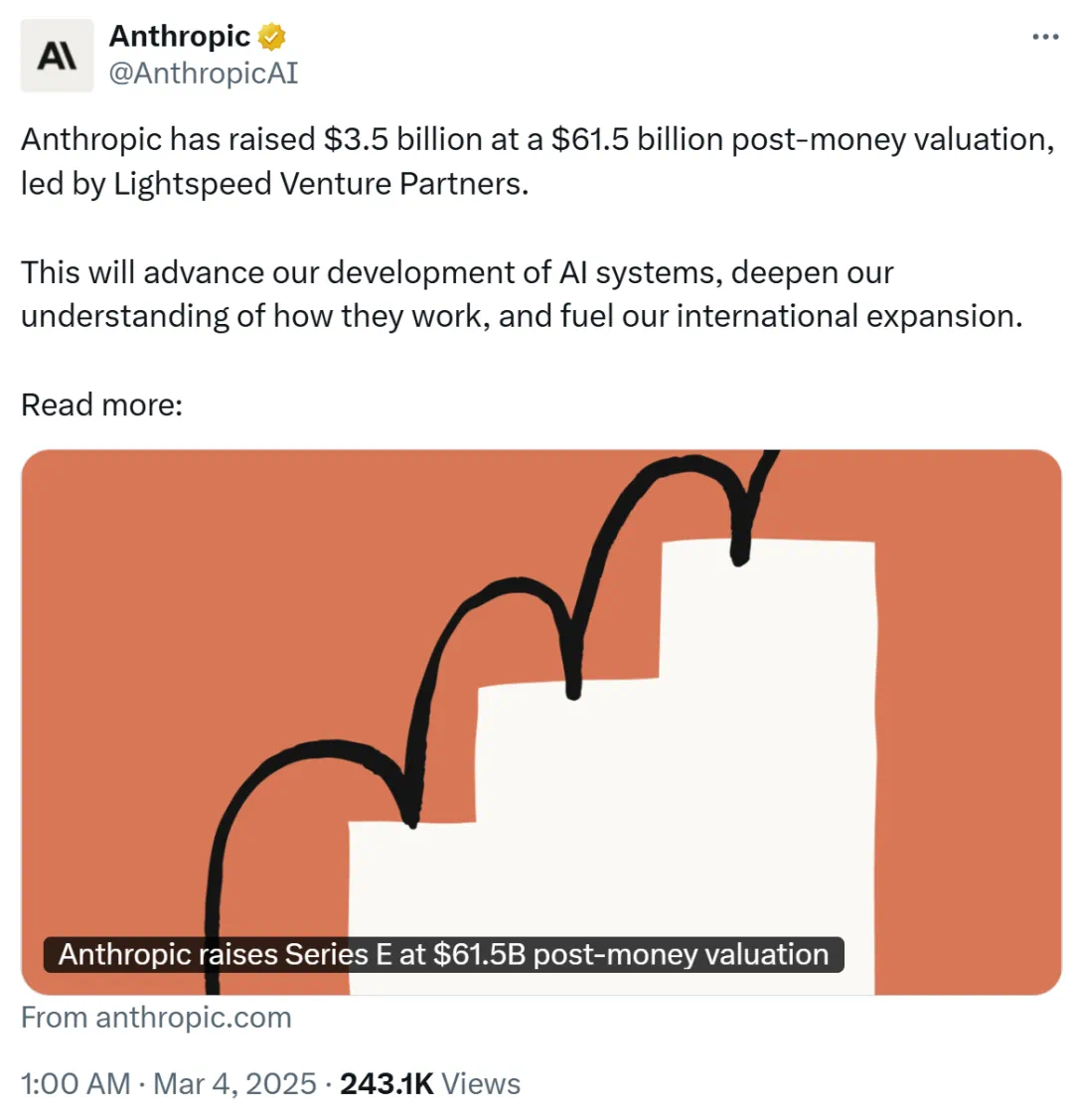The width and height of the screenshot is (1073, 1120).
Task: Open the Anthropic display name profile link
Action: coord(179,36)
